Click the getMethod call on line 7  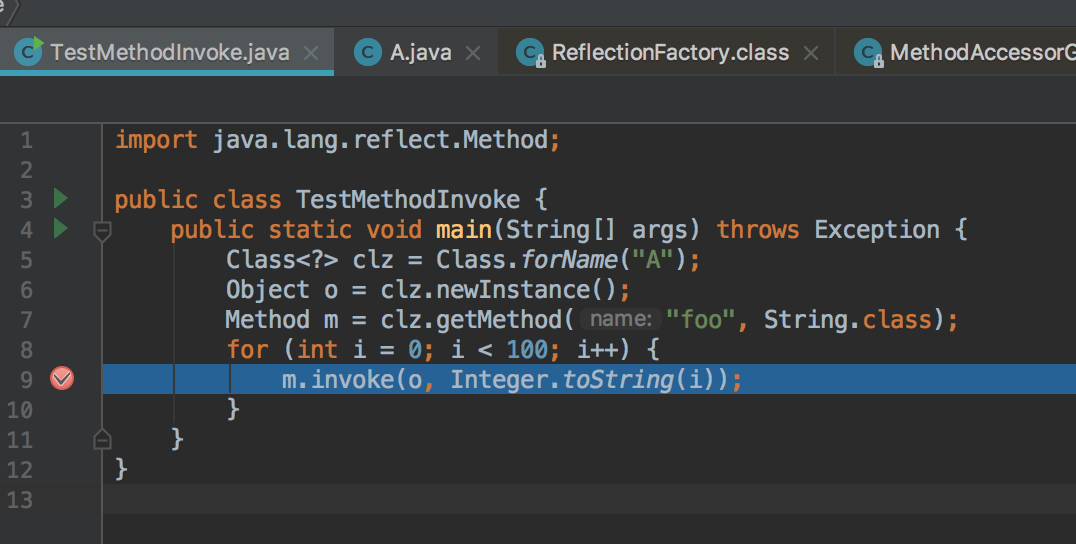point(521,320)
